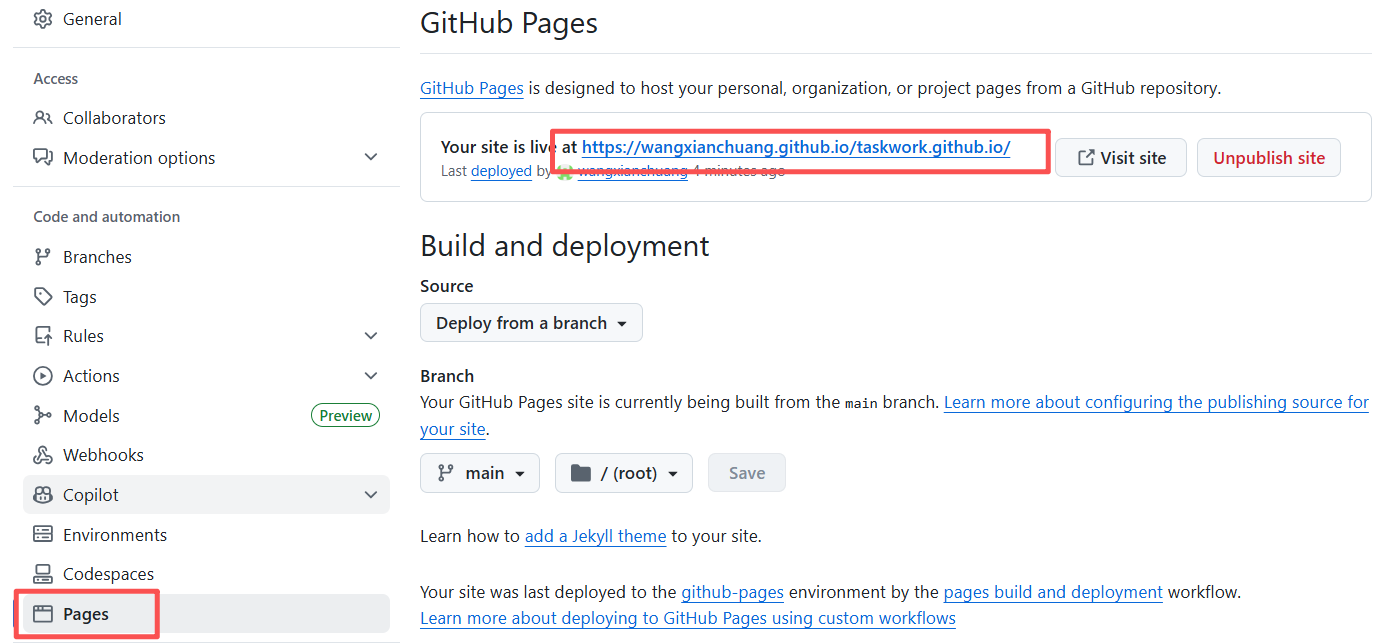This screenshot has height=644, width=1376.
Task: Open Tags settings
Action: [206, 297]
